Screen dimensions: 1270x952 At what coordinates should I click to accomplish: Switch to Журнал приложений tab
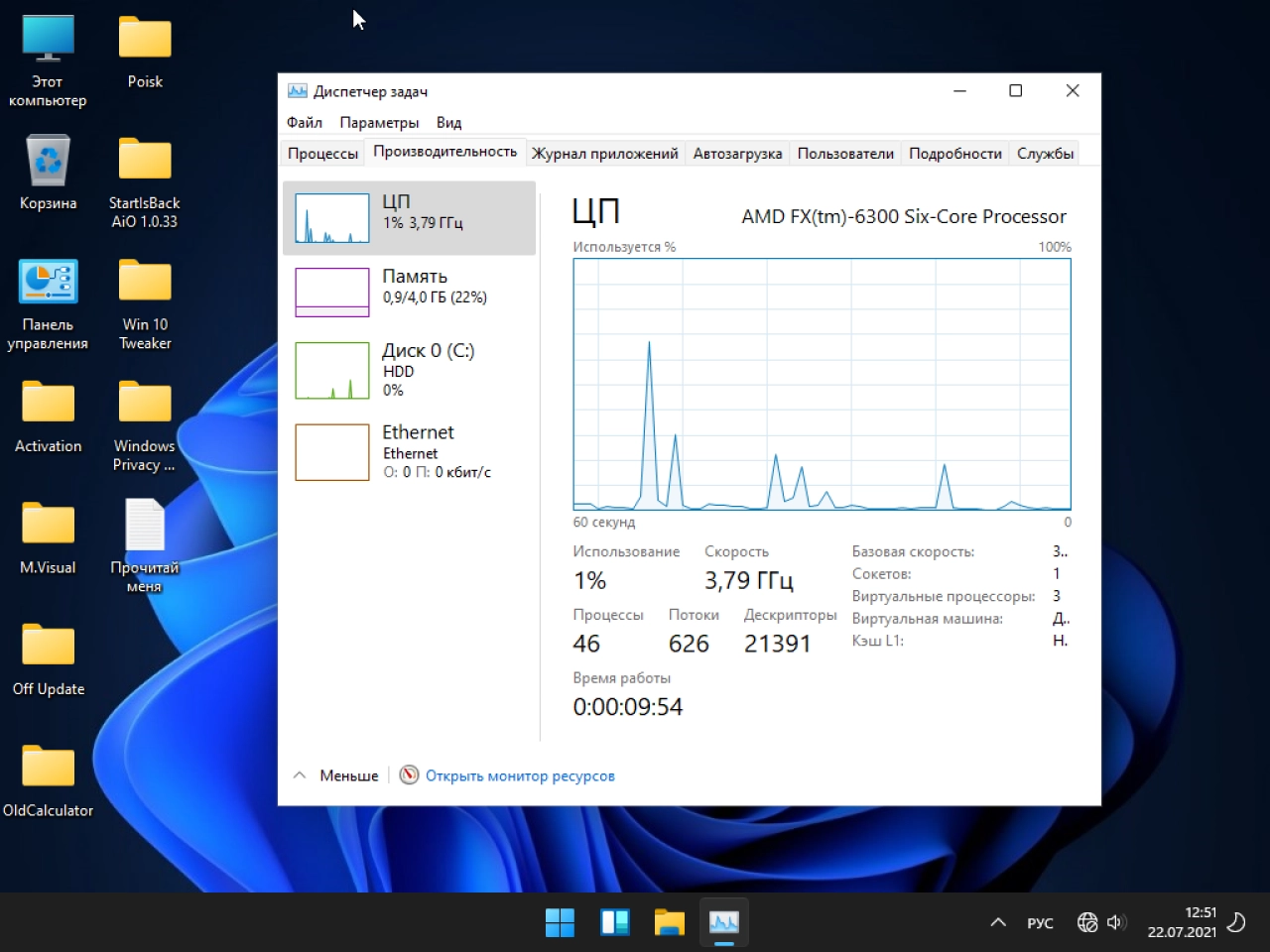[x=605, y=153]
